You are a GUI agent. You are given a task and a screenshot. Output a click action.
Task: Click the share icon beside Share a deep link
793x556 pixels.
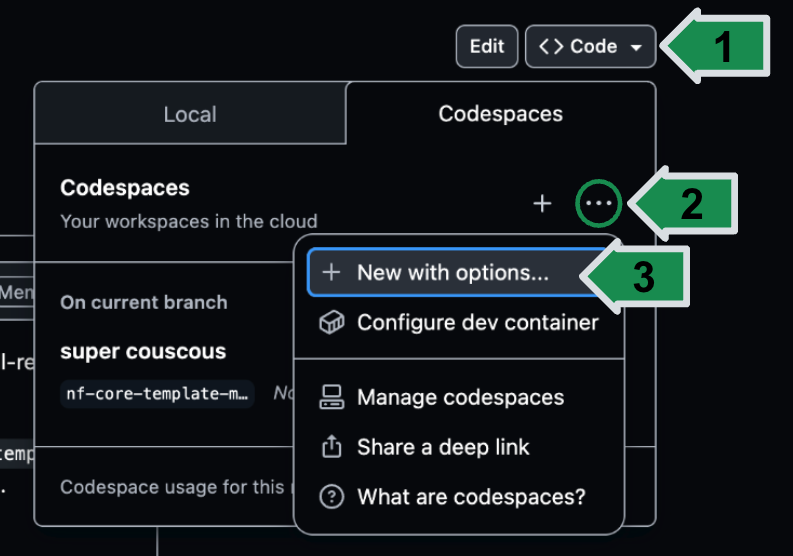331,447
